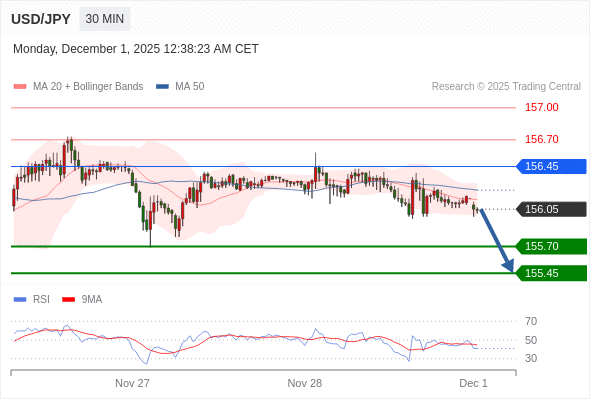Click the Dec 1 date axis label

pyautogui.click(x=473, y=383)
